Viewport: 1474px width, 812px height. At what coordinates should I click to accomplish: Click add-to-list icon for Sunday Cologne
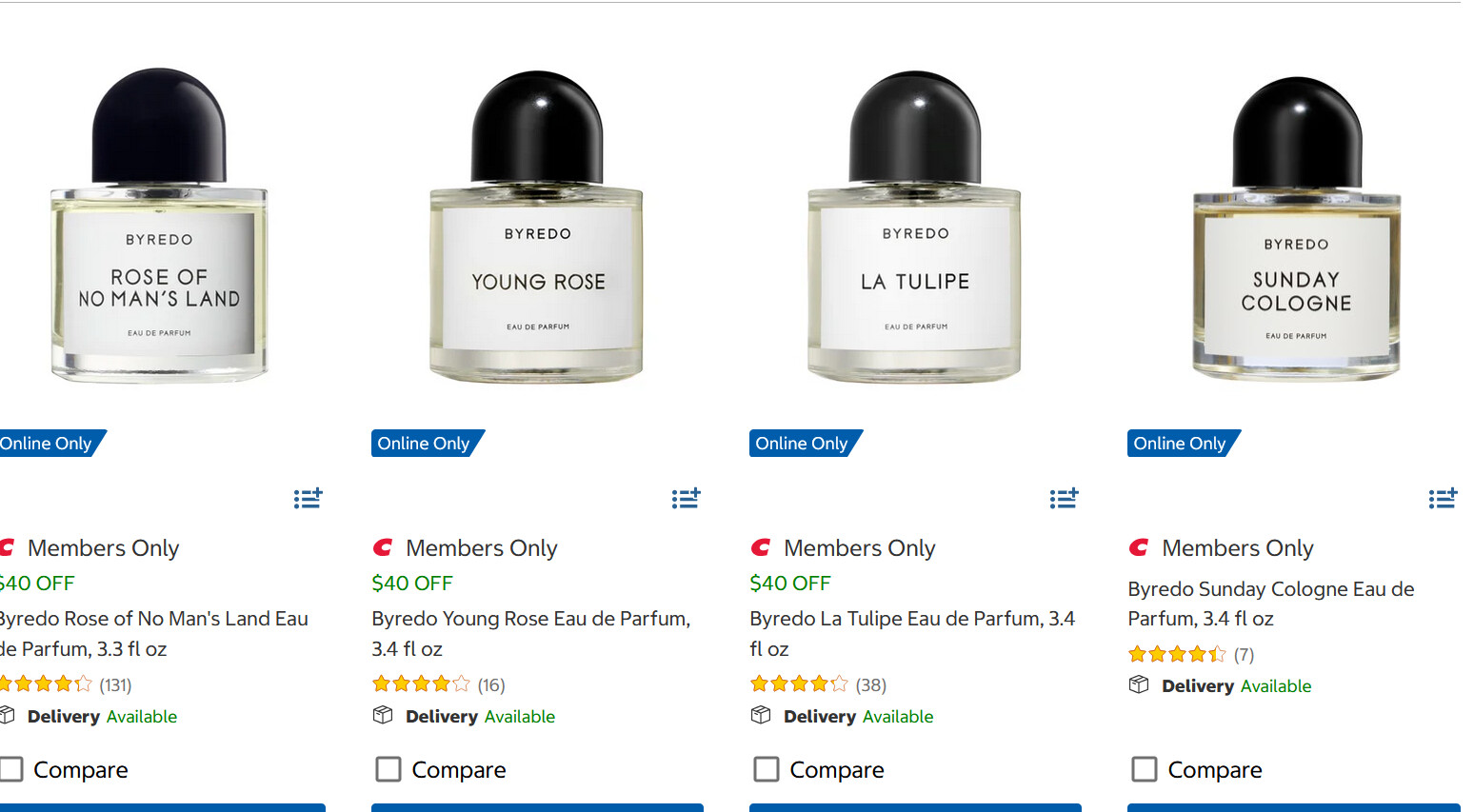pyautogui.click(x=1443, y=498)
